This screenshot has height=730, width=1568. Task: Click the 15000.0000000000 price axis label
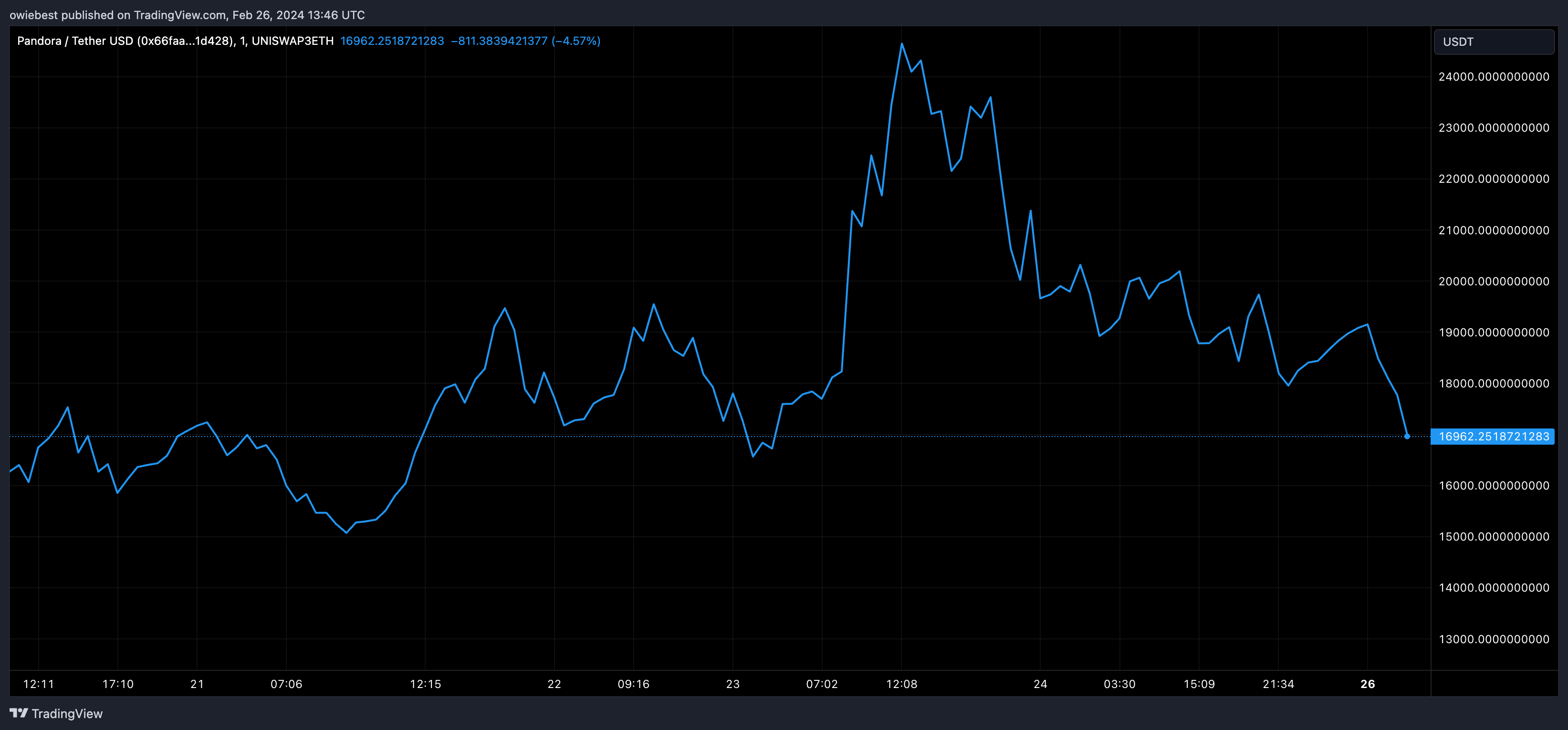1494,536
